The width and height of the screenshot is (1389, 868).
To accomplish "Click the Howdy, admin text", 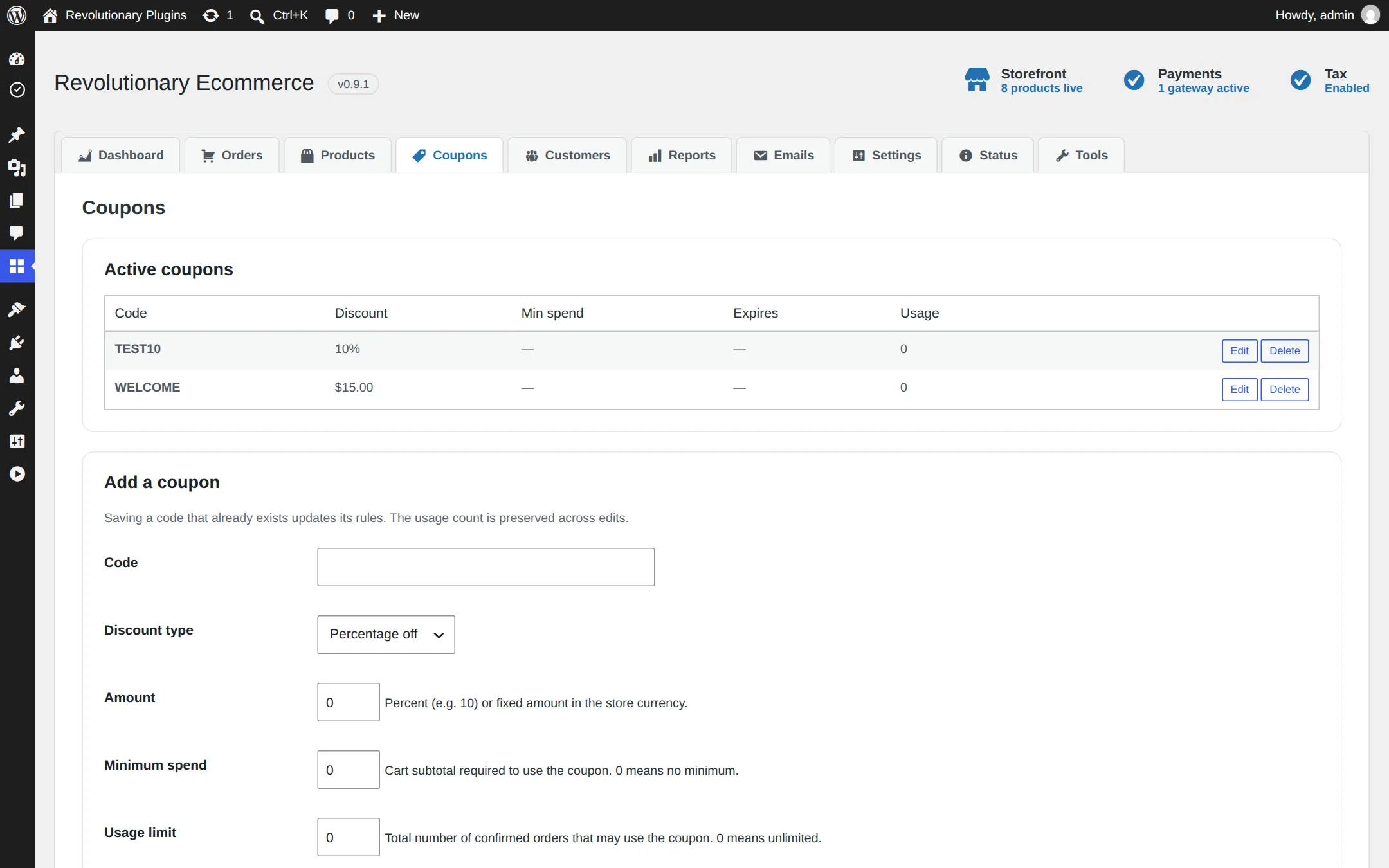I will 1314,15.
